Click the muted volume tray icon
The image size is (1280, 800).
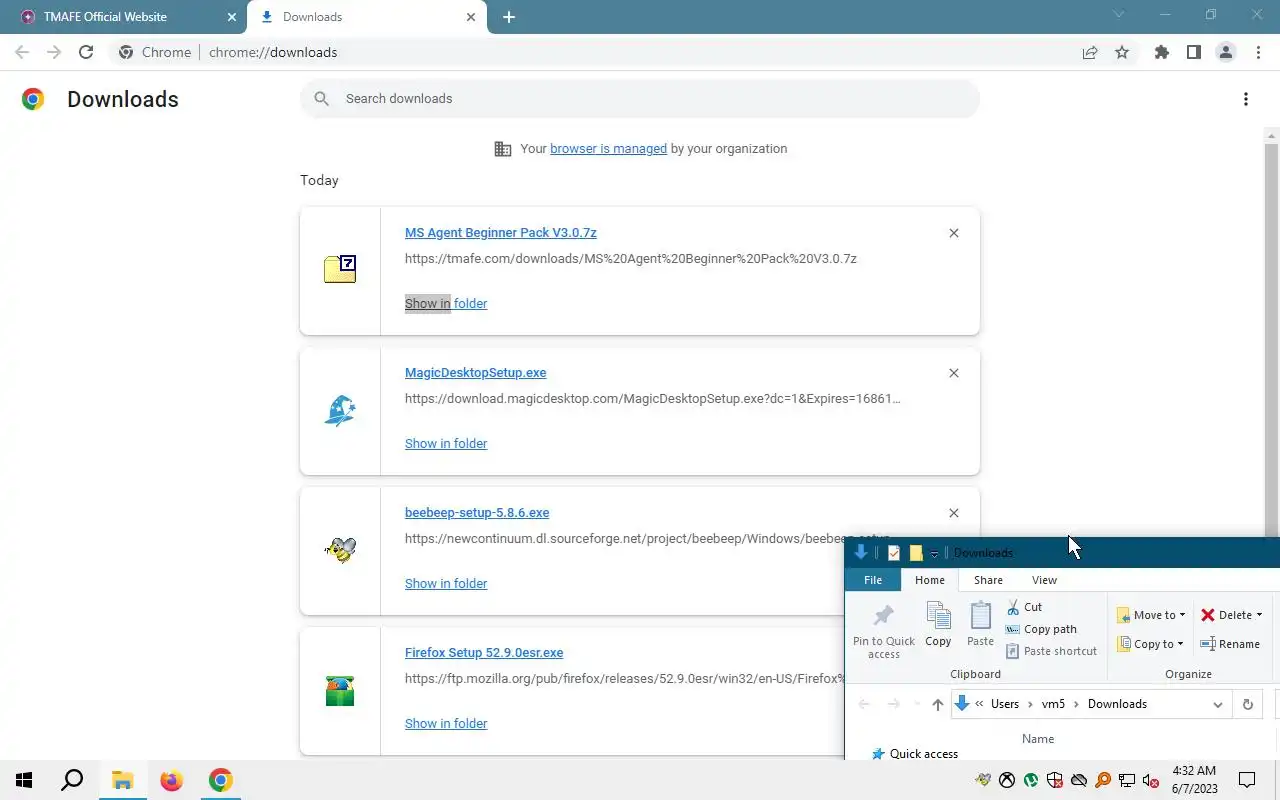1151,780
